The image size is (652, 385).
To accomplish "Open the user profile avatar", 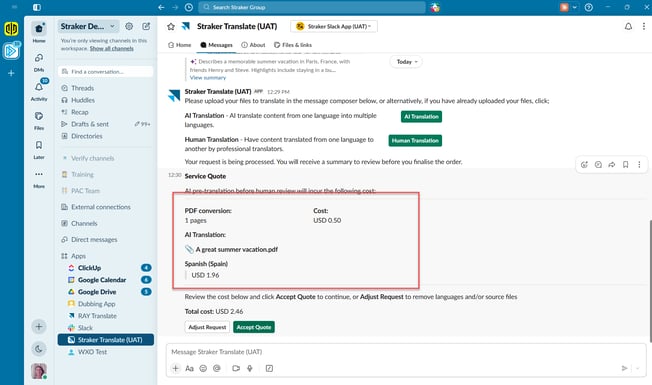I will [39, 371].
